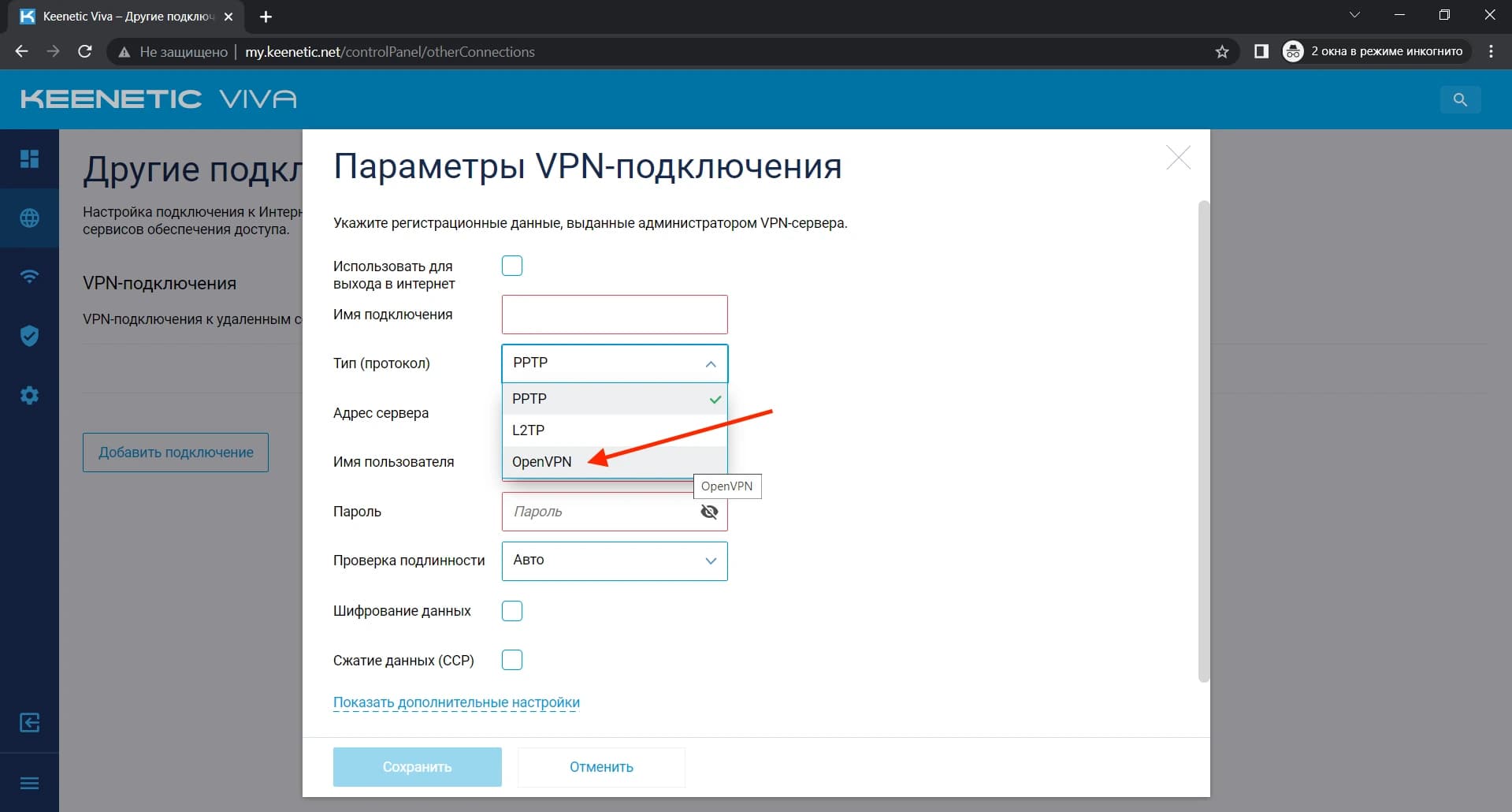Open the Wi-Fi section from sidebar
This screenshot has height=812, width=1512.
pyautogui.click(x=29, y=277)
